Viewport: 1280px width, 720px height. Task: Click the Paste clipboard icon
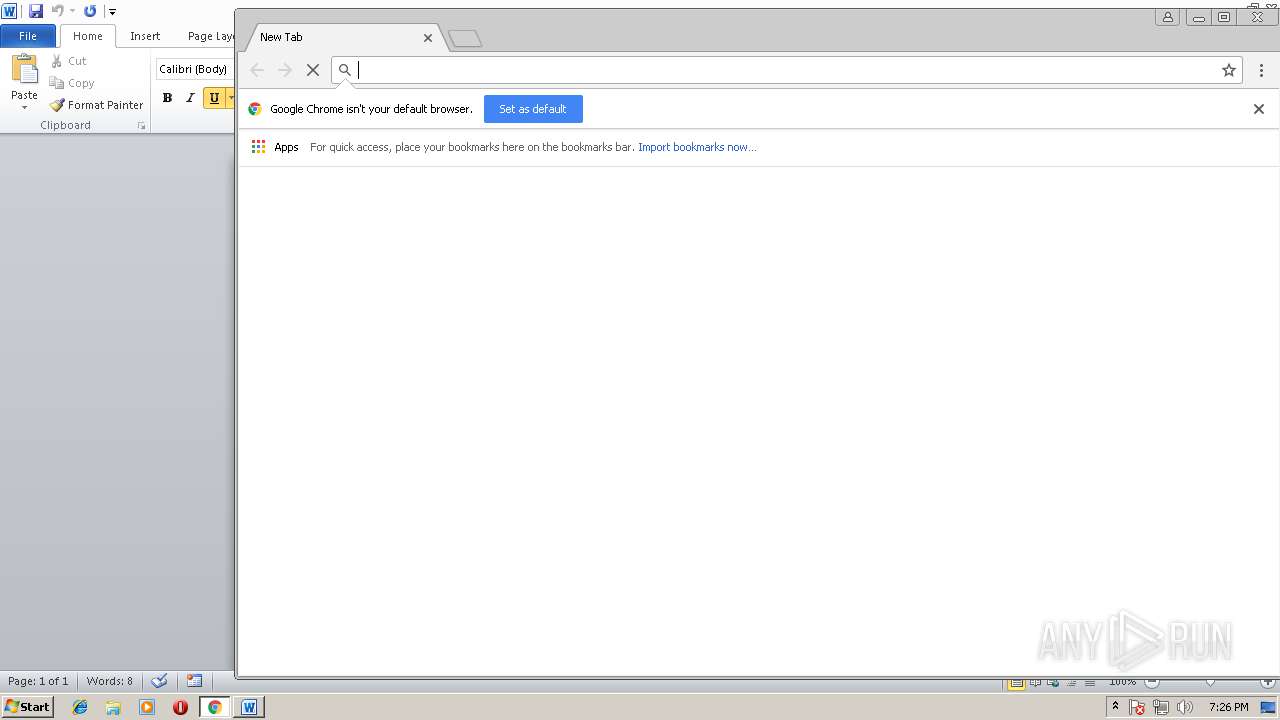tap(24, 70)
